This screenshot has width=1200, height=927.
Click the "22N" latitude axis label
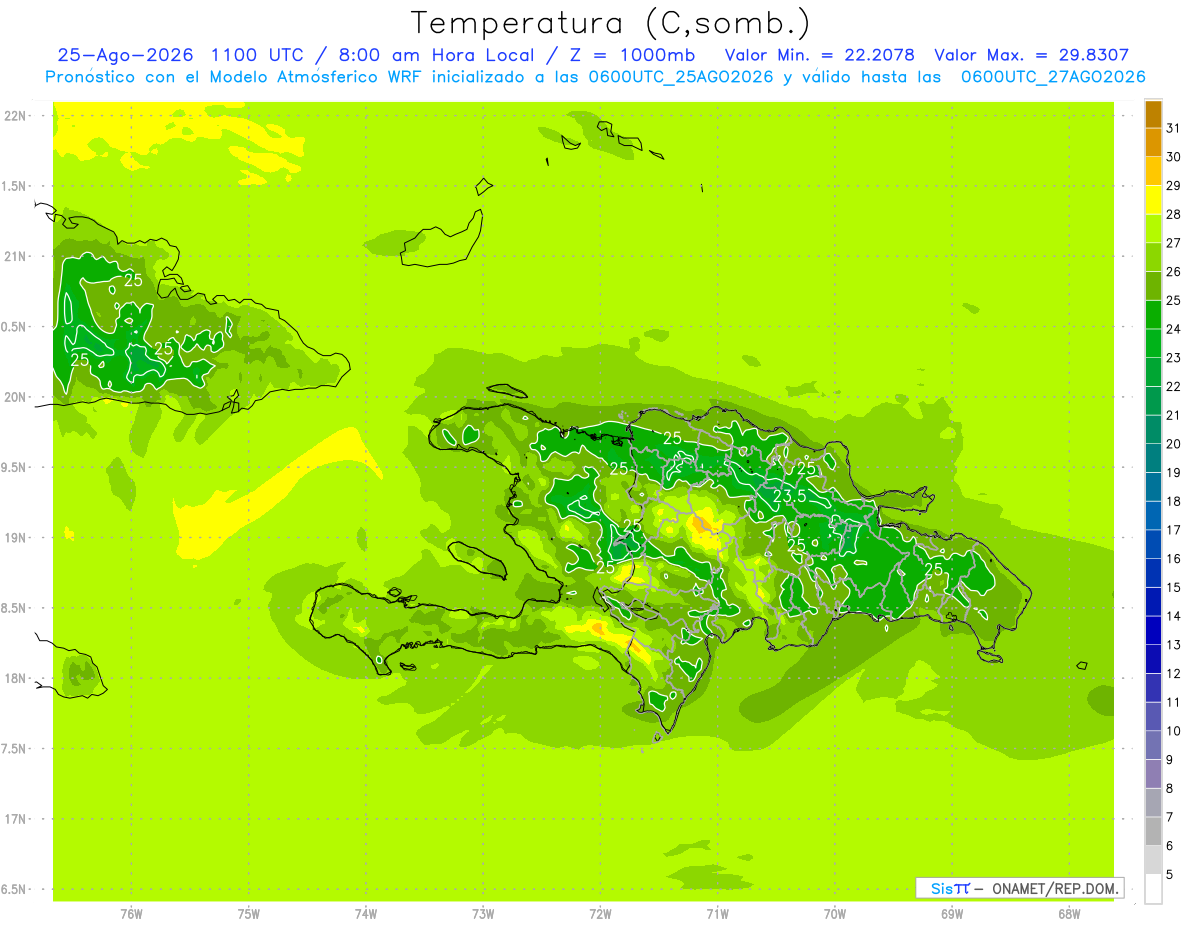point(14,115)
